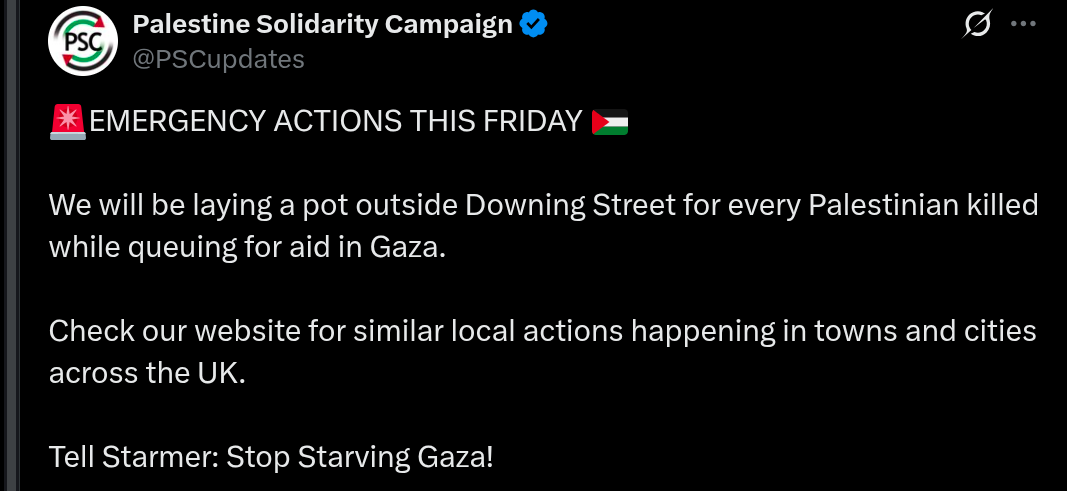Click the Palestinian flag emoji
This screenshot has height=491, width=1067.
point(610,122)
